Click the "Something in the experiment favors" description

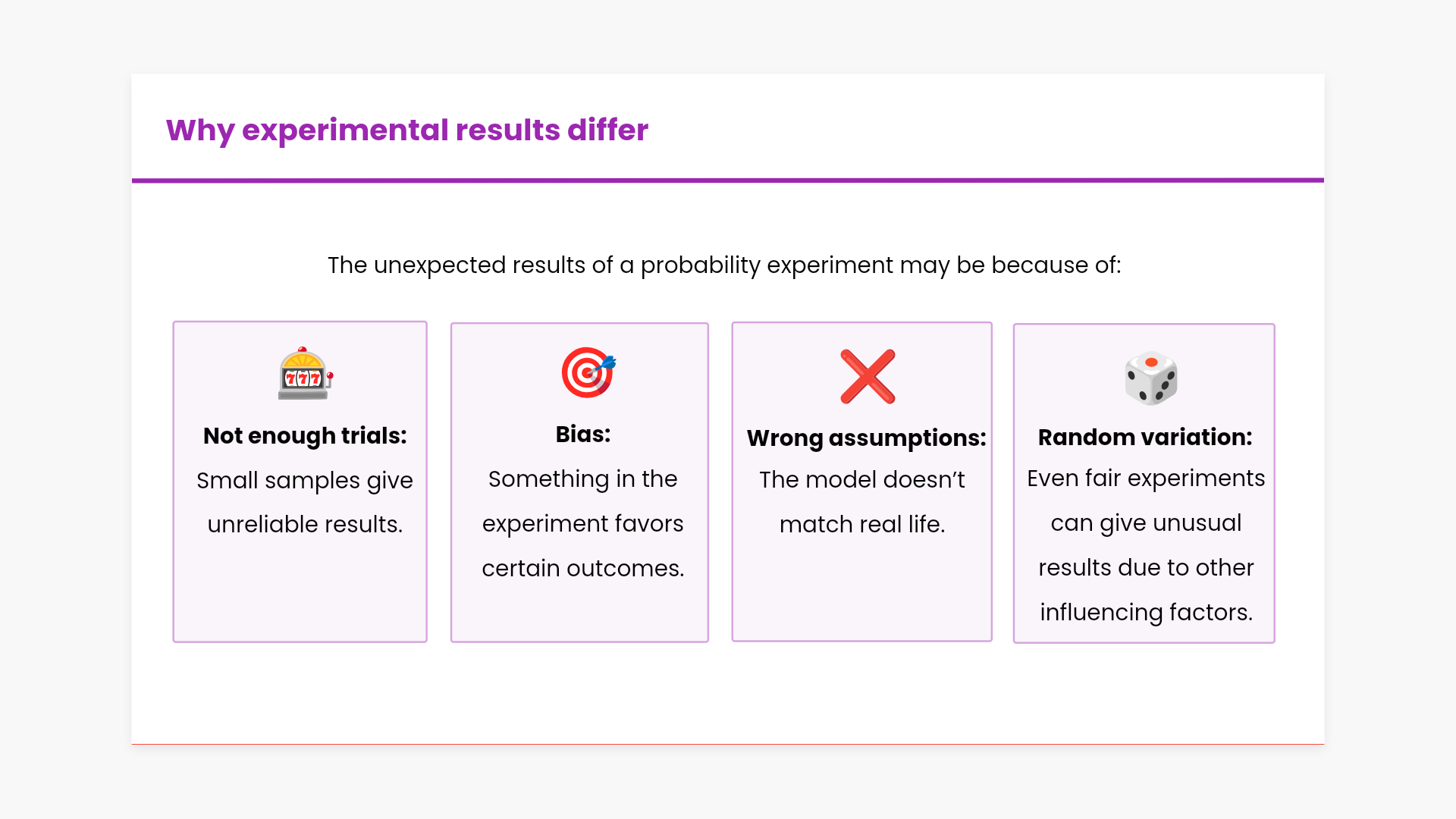(582, 501)
